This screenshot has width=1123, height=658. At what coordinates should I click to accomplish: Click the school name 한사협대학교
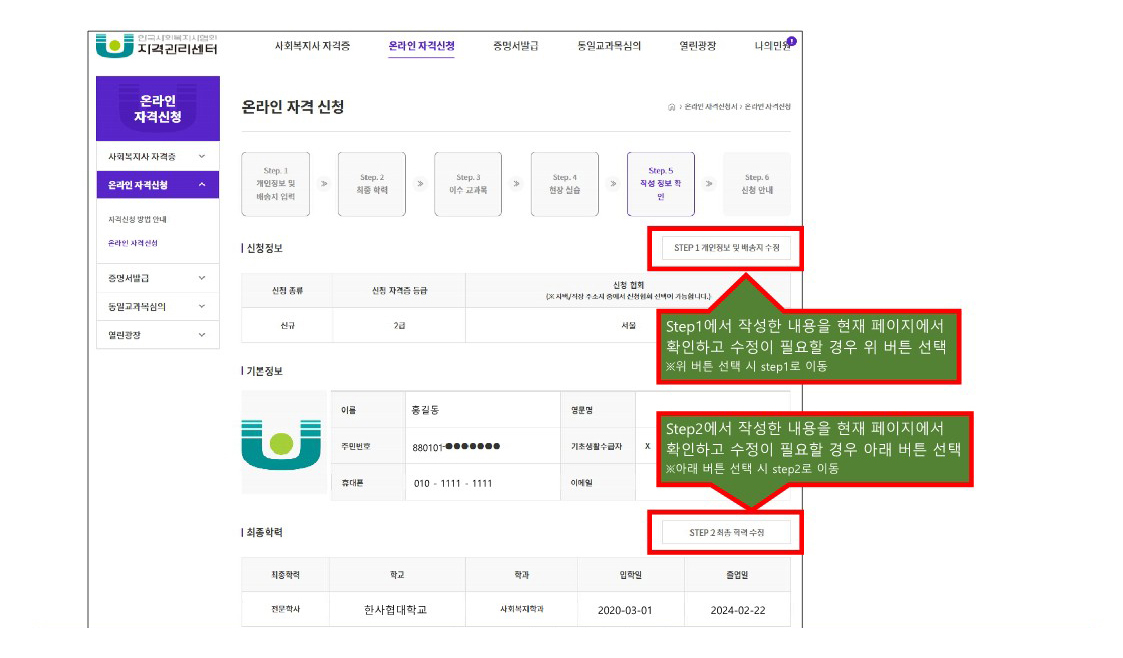[x=395, y=610]
